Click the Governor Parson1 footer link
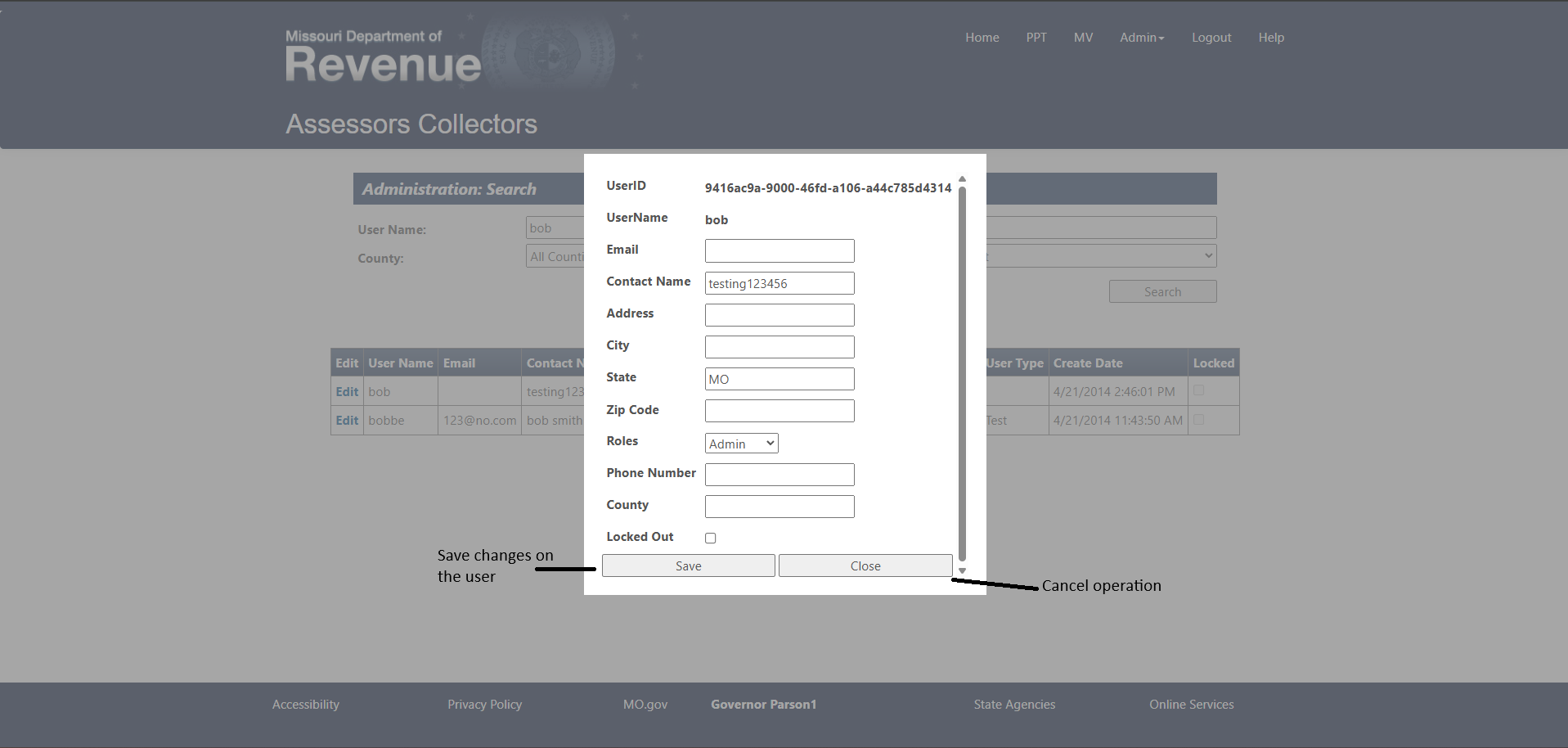 tap(763, 705)
